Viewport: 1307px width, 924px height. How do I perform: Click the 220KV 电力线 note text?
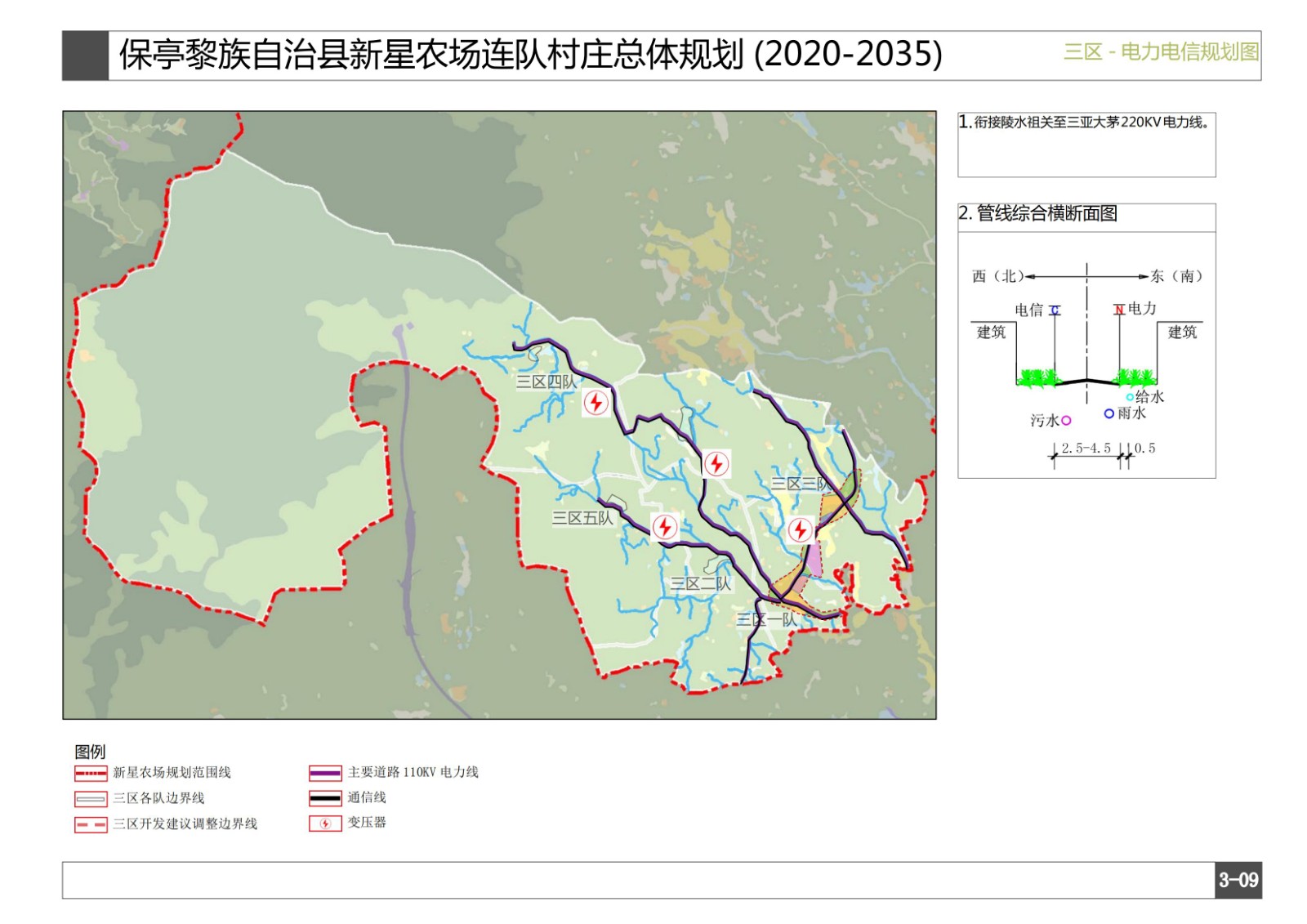tap(1090, 123)
